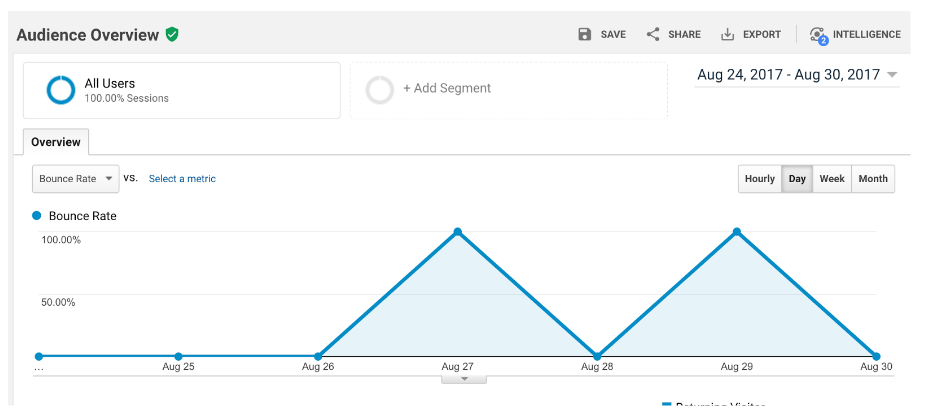Click the Aug 27 data point
Image resolution: width=943 pixels, height=415 pixels.
pyautogui.click(x=458, y=232)
